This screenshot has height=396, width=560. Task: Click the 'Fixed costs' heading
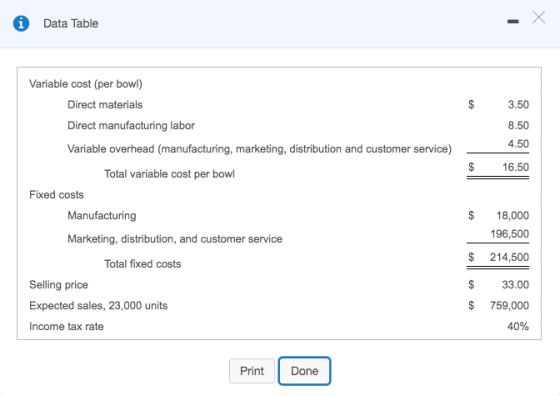pyautogui.click(x=56, y=195)
